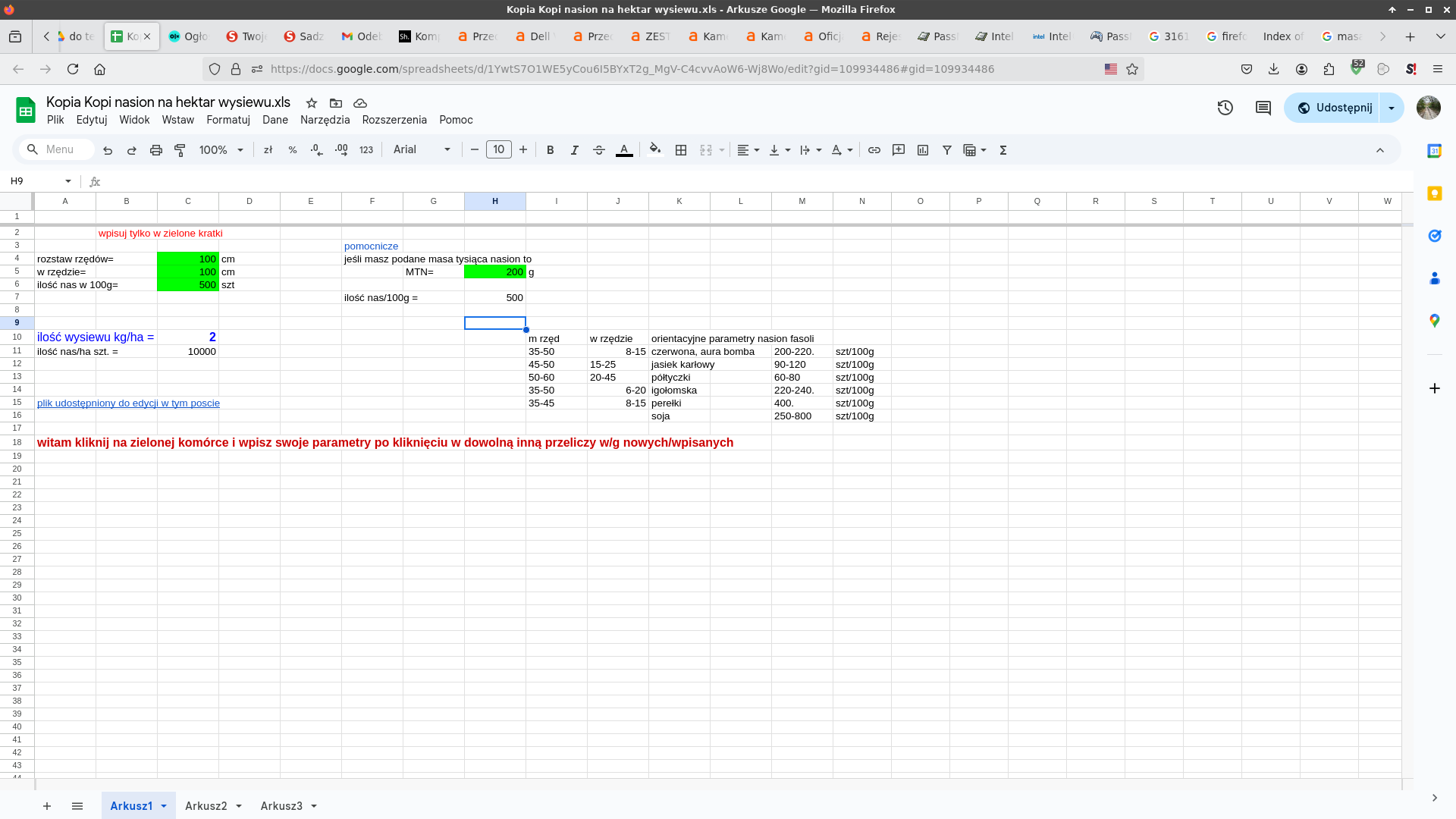Open version history clock icon
The height and width of the screenshot is (819, 1456).
(1225, 108)
